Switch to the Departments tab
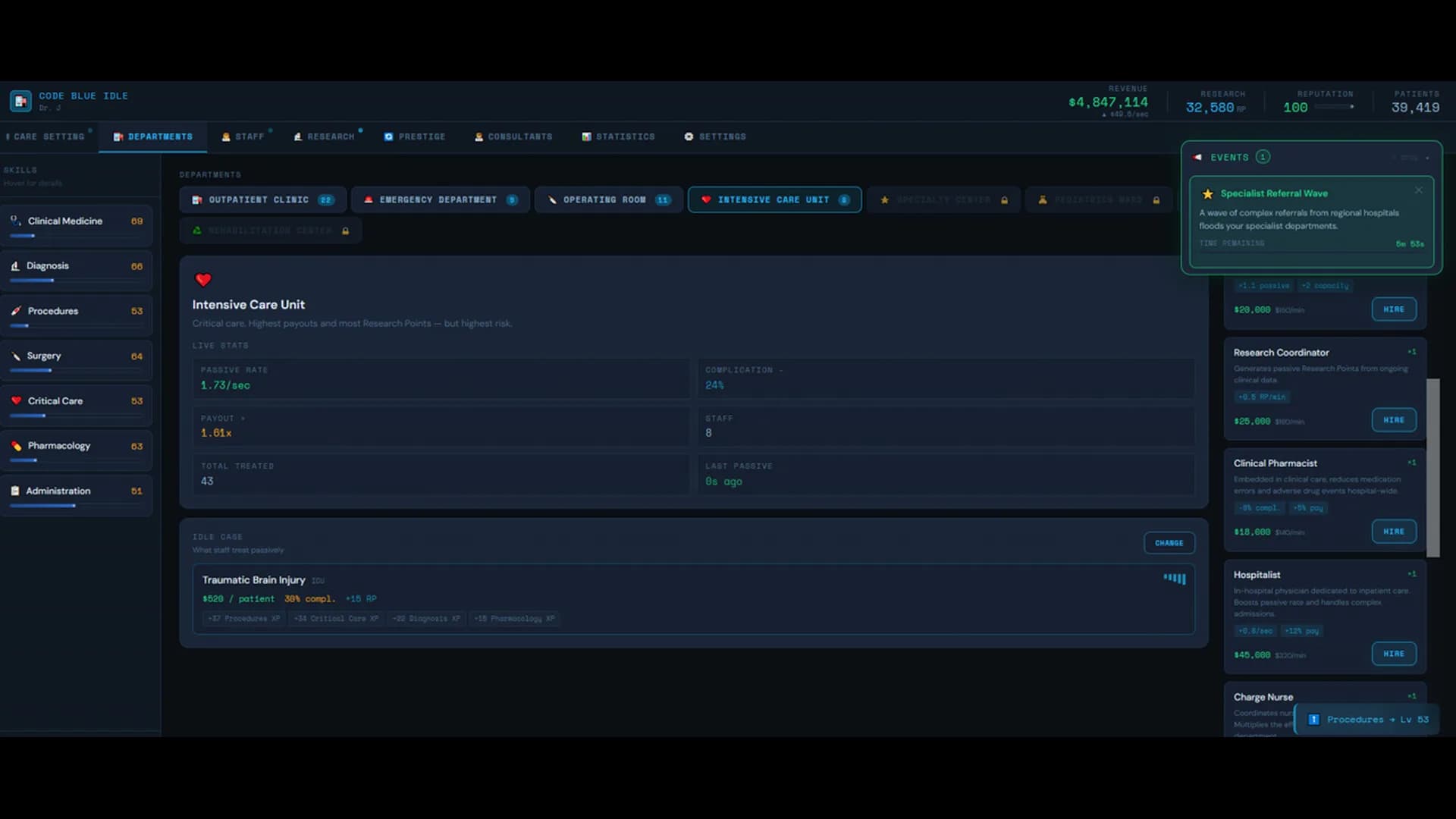Screen dimensions: 1456x819 point(153,136)
